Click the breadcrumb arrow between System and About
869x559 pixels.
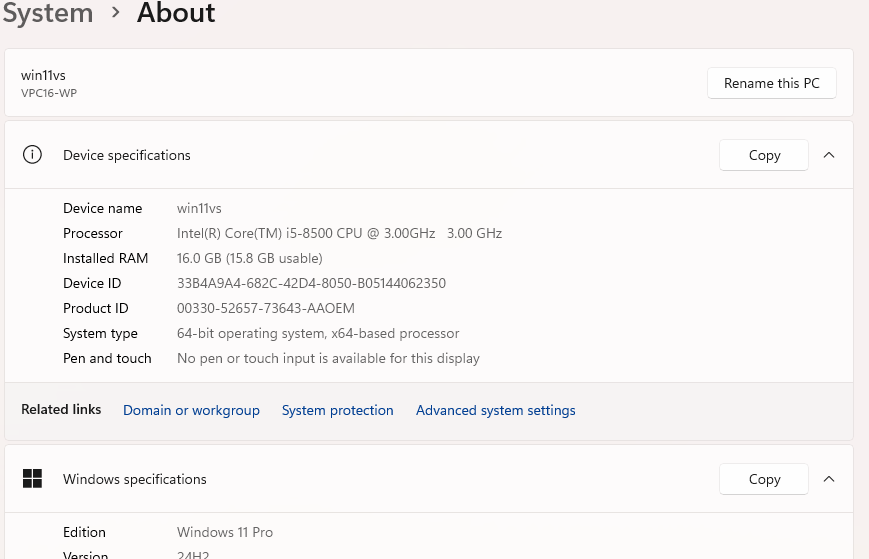pos(115,12)
